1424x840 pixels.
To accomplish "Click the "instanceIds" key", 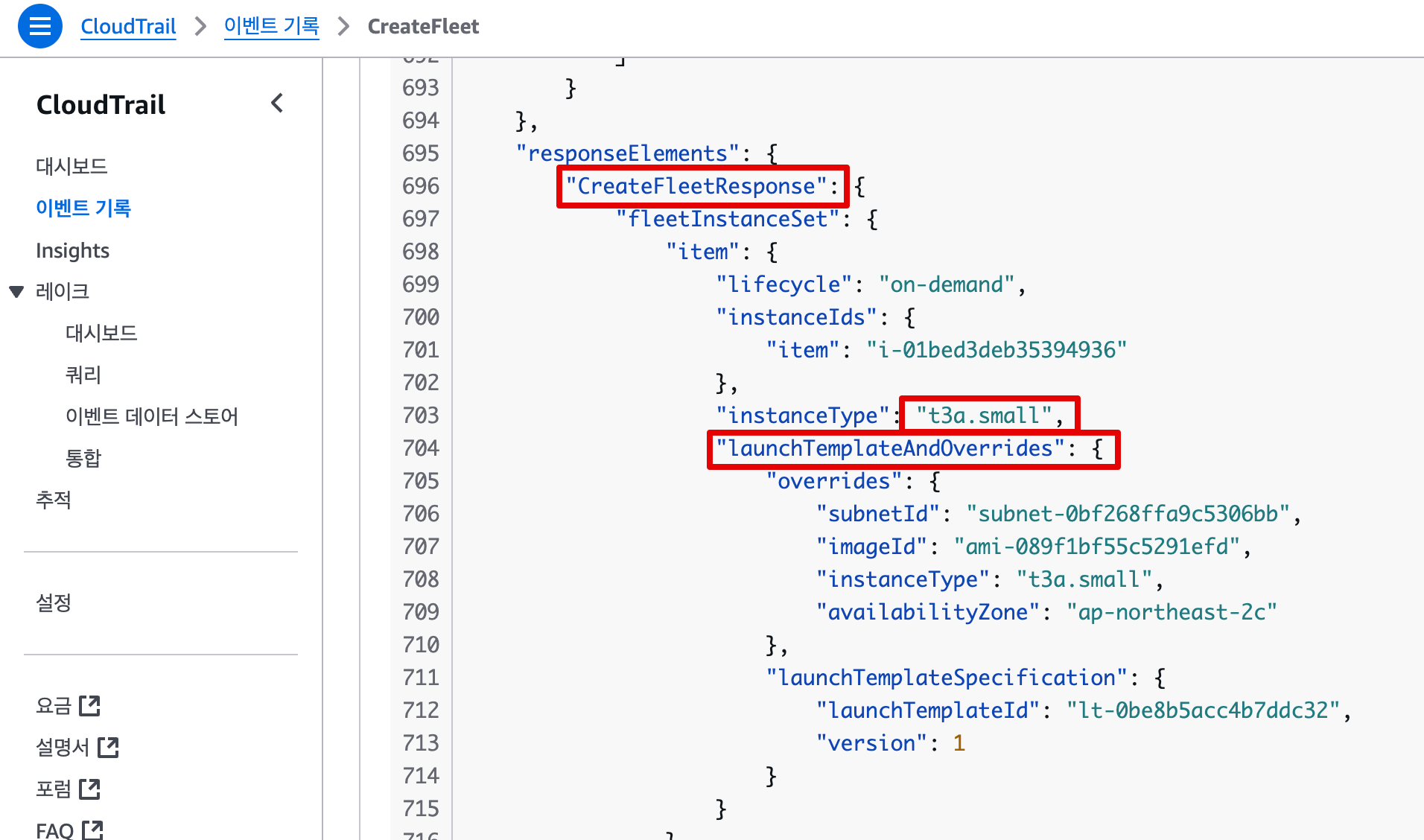I will pyautogui.click(x=796, y=317).
